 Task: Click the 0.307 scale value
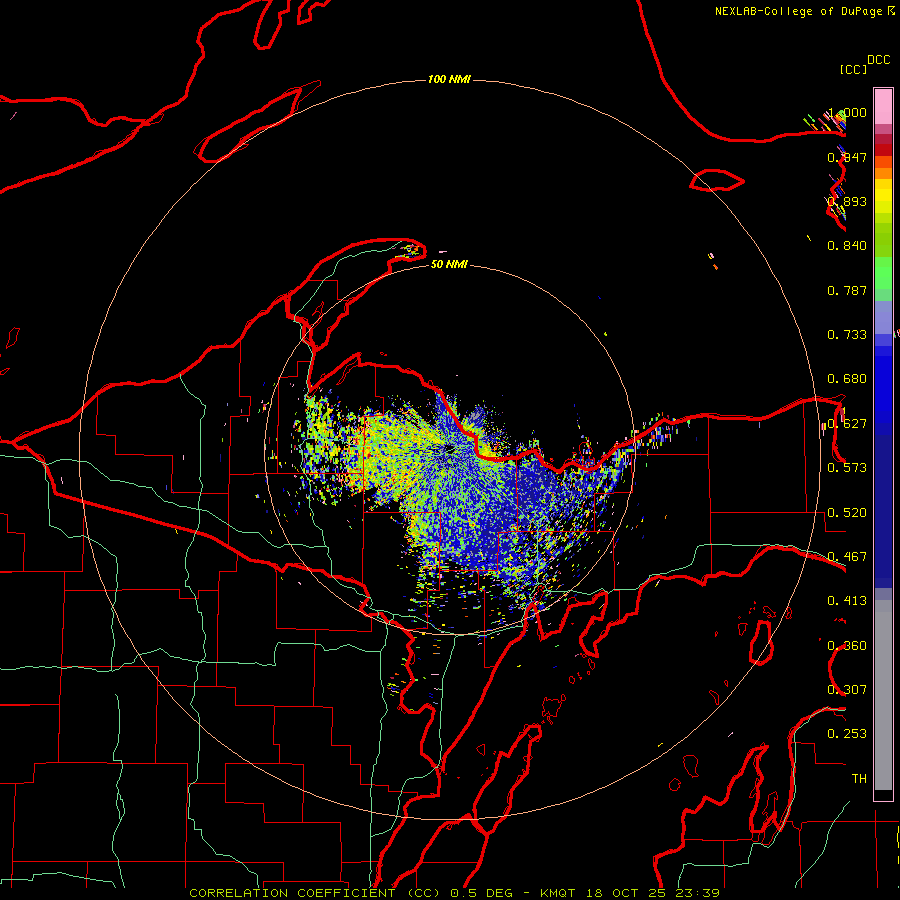(847, 690)
